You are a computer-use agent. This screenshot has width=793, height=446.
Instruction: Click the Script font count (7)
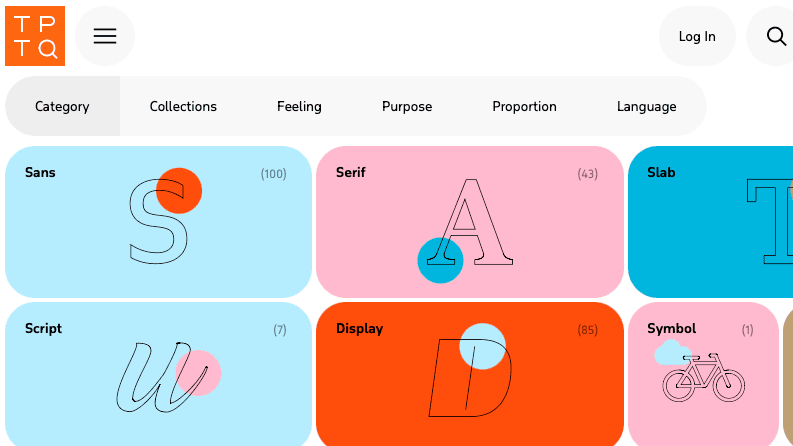(280, 330)
